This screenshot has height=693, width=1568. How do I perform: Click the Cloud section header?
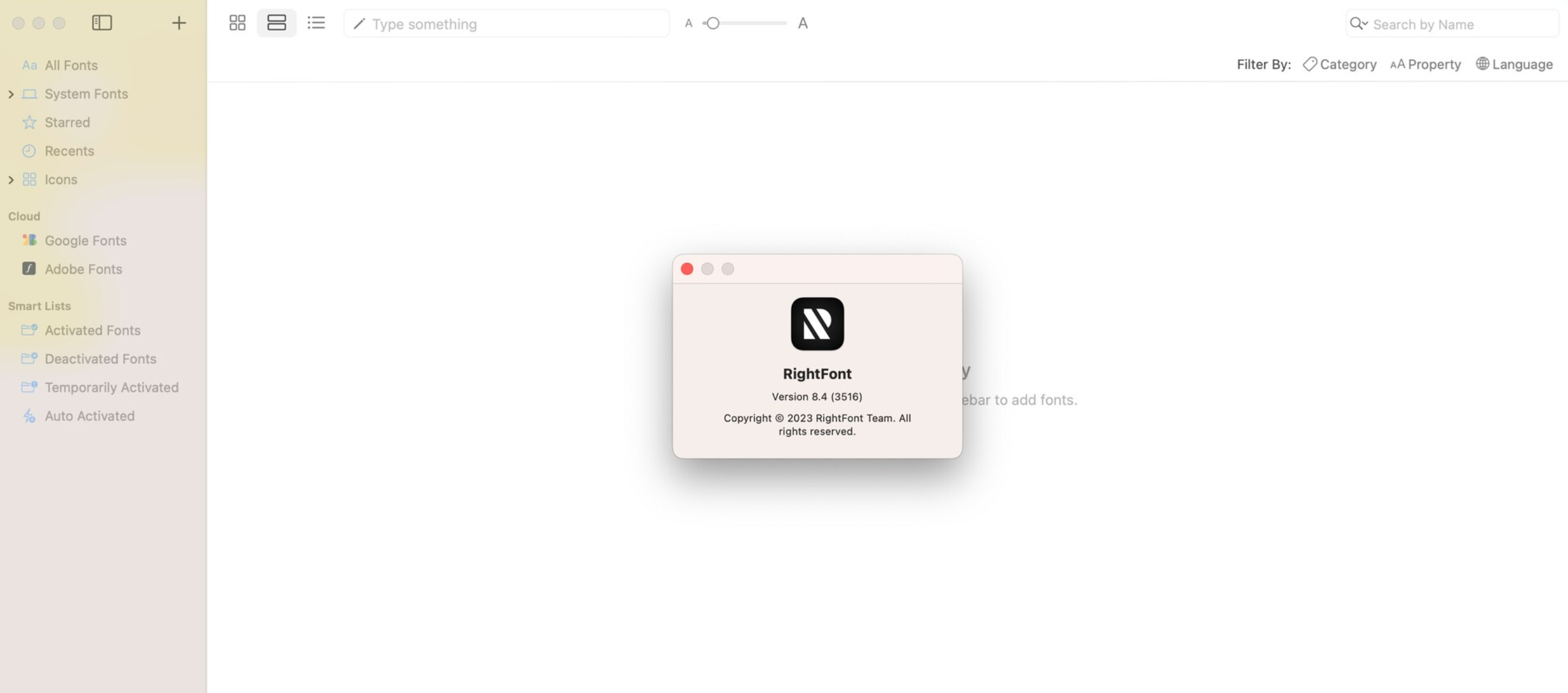coord(24,216)
